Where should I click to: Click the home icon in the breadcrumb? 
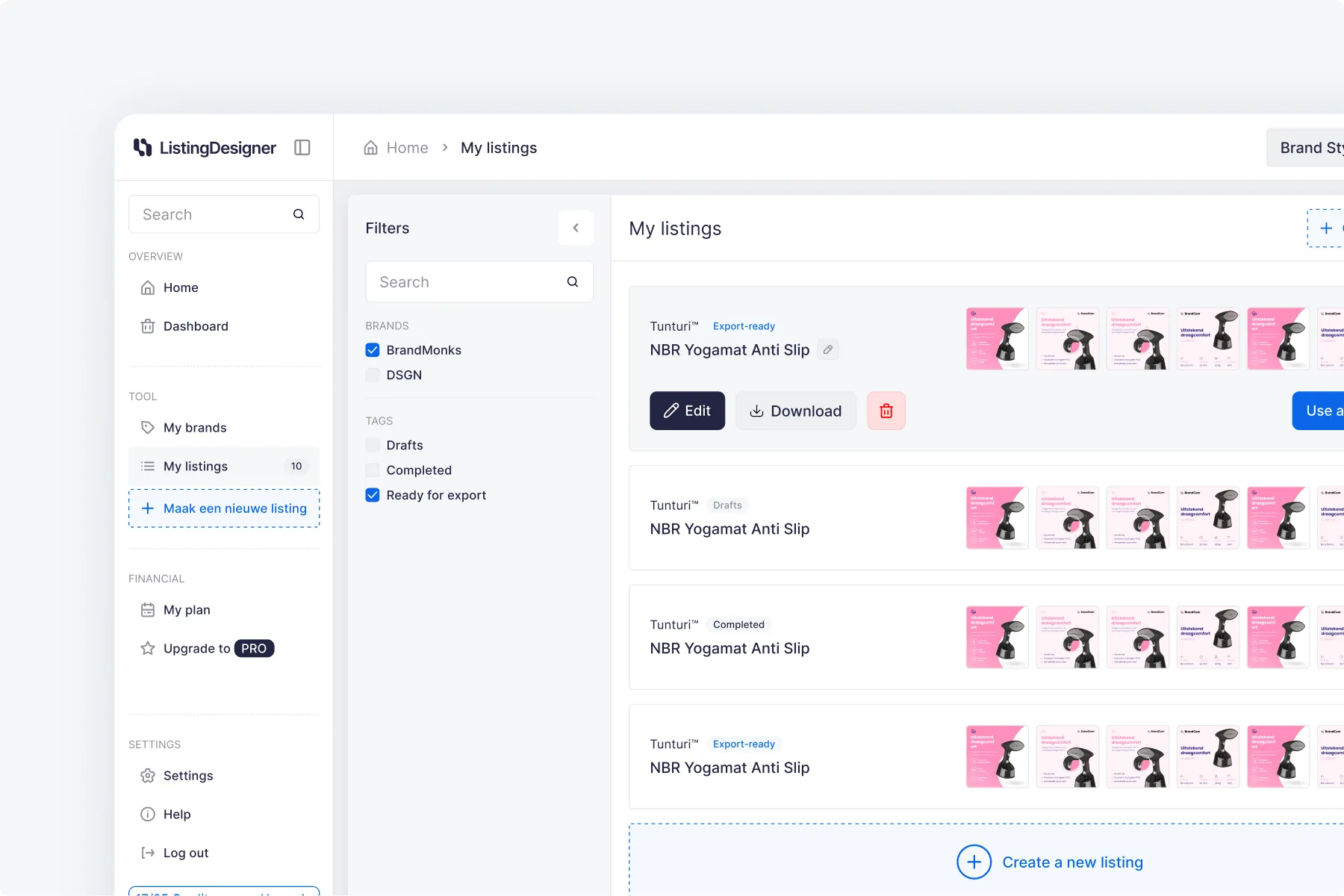(370, 148)
